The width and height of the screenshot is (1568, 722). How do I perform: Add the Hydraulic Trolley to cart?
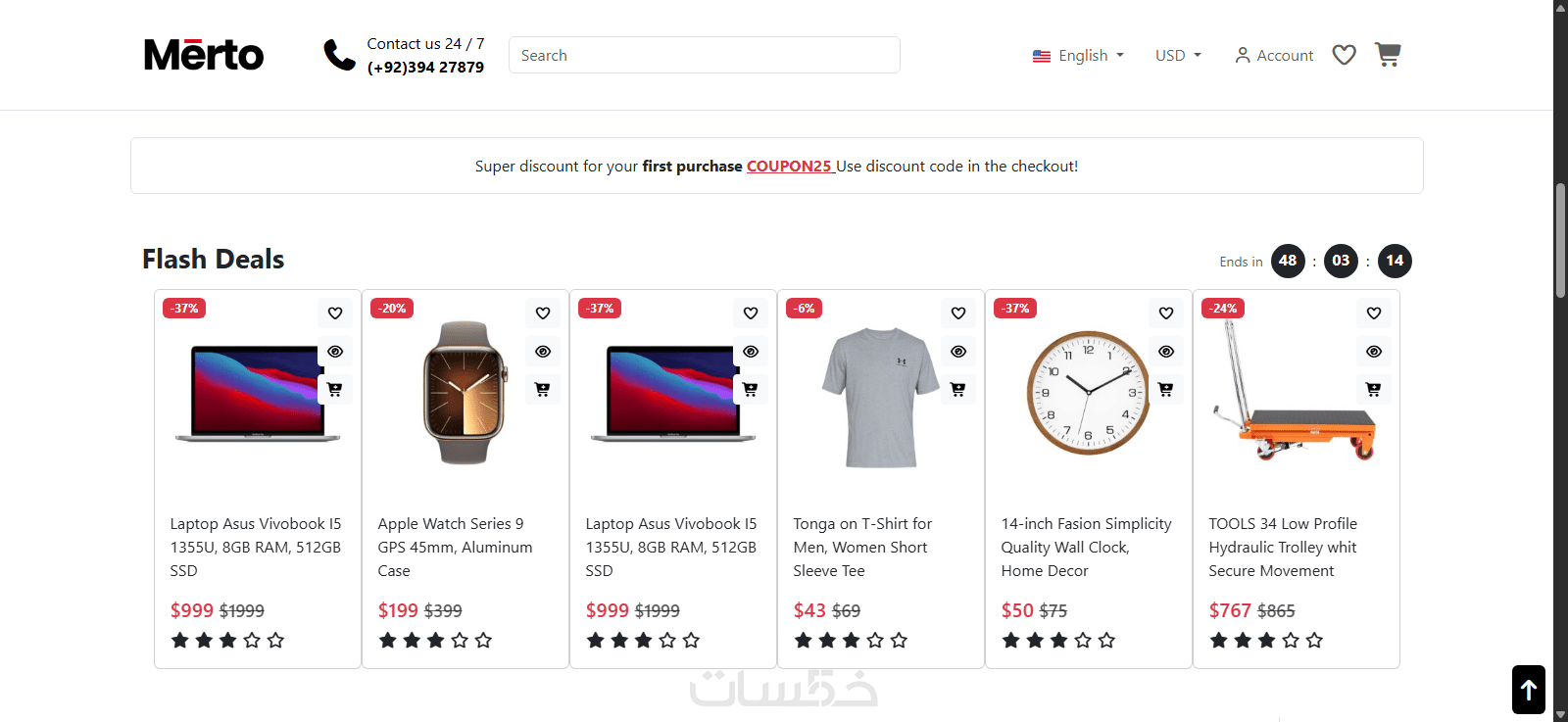tap(1373, 390)
